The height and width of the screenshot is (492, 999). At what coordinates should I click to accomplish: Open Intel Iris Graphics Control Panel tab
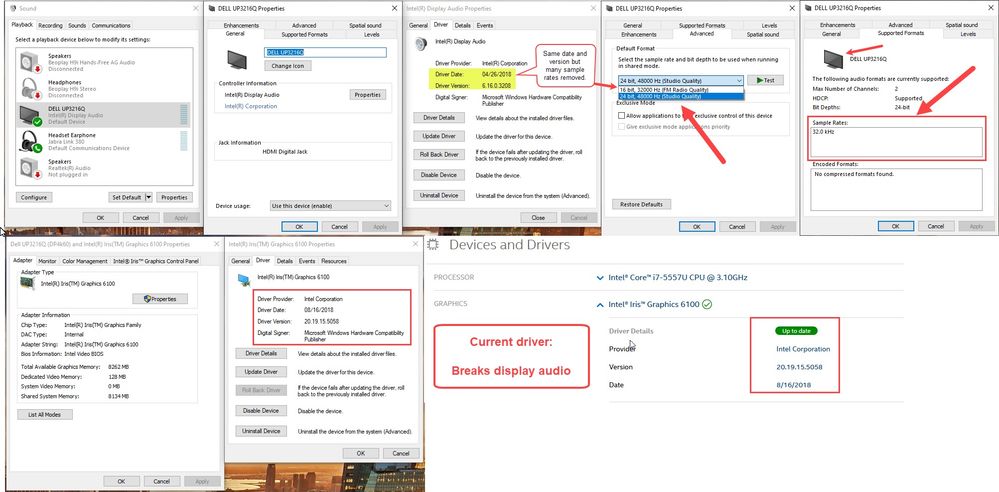pyautogui.click(x=156, y=261)
